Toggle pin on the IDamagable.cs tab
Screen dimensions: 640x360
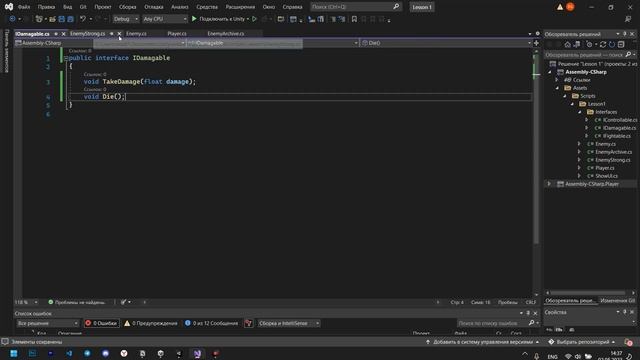(56, 34)
